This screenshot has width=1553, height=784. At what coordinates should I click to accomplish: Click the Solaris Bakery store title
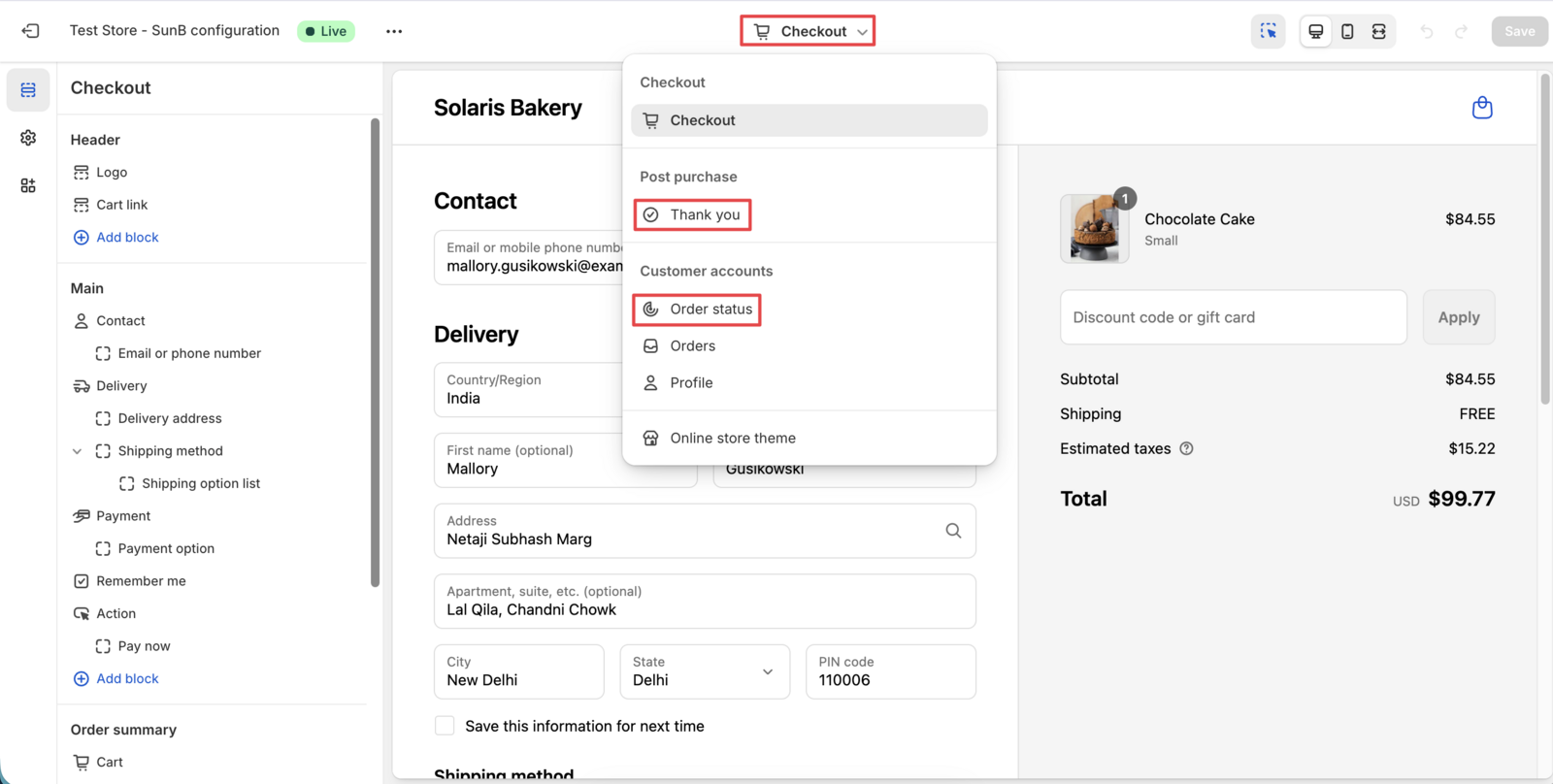point(508,108)
